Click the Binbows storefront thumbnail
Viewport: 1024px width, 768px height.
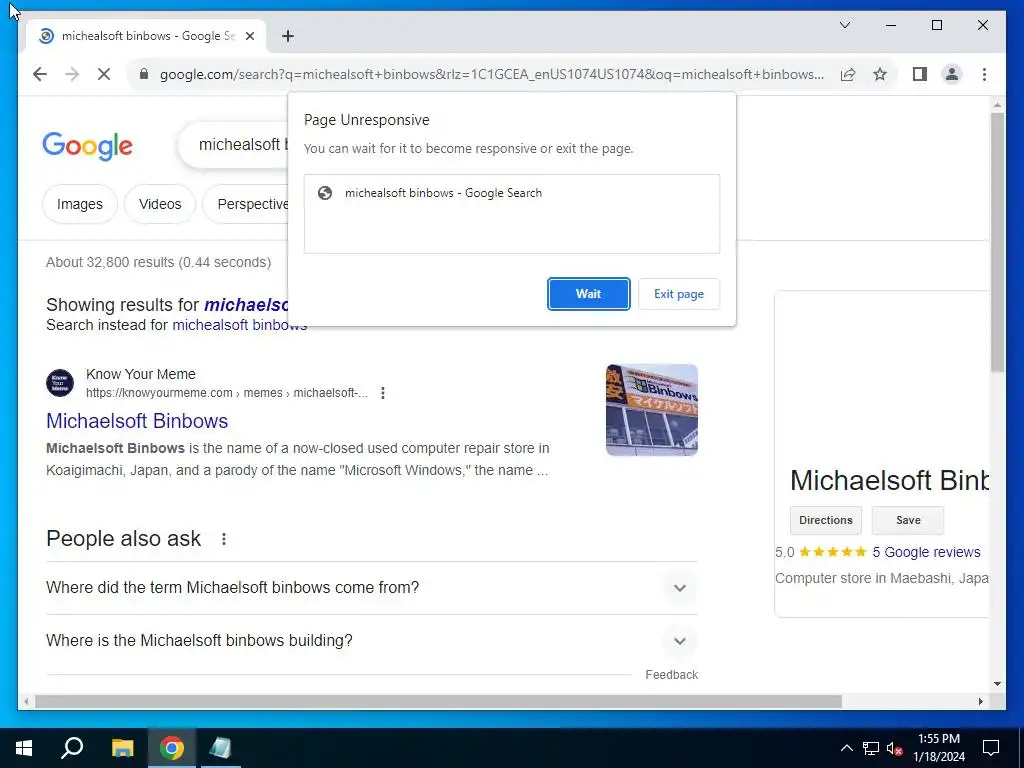(x=652, y=410)
